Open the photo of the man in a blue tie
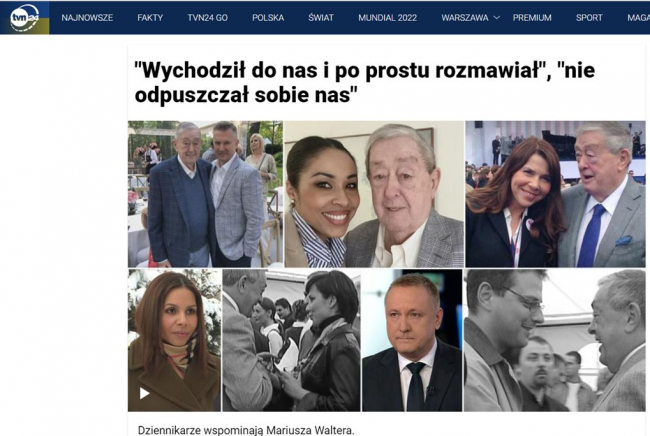The height and width of the screenshot is (436, 650). pos(555,194)
